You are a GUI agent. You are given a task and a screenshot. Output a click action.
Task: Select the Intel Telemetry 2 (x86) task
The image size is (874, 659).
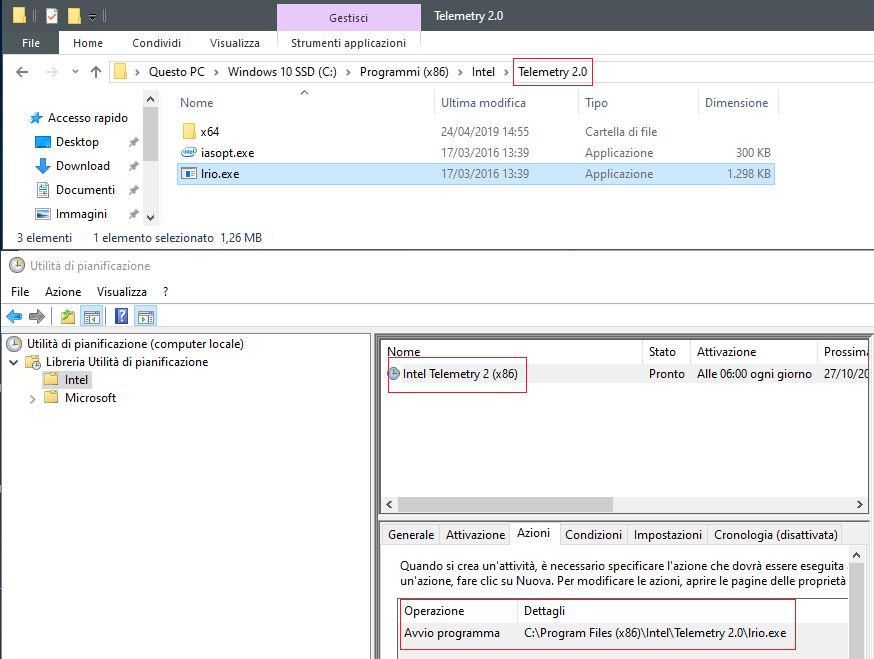[460, 374]
